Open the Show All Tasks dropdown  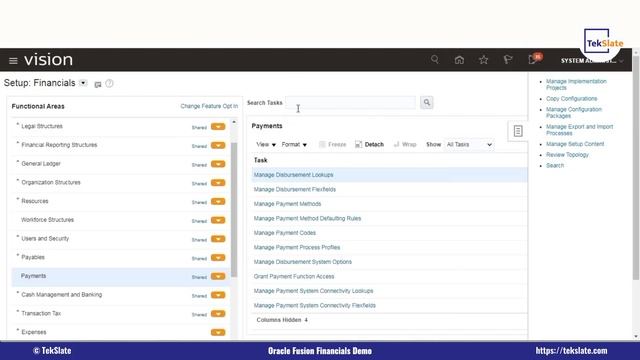469,144
